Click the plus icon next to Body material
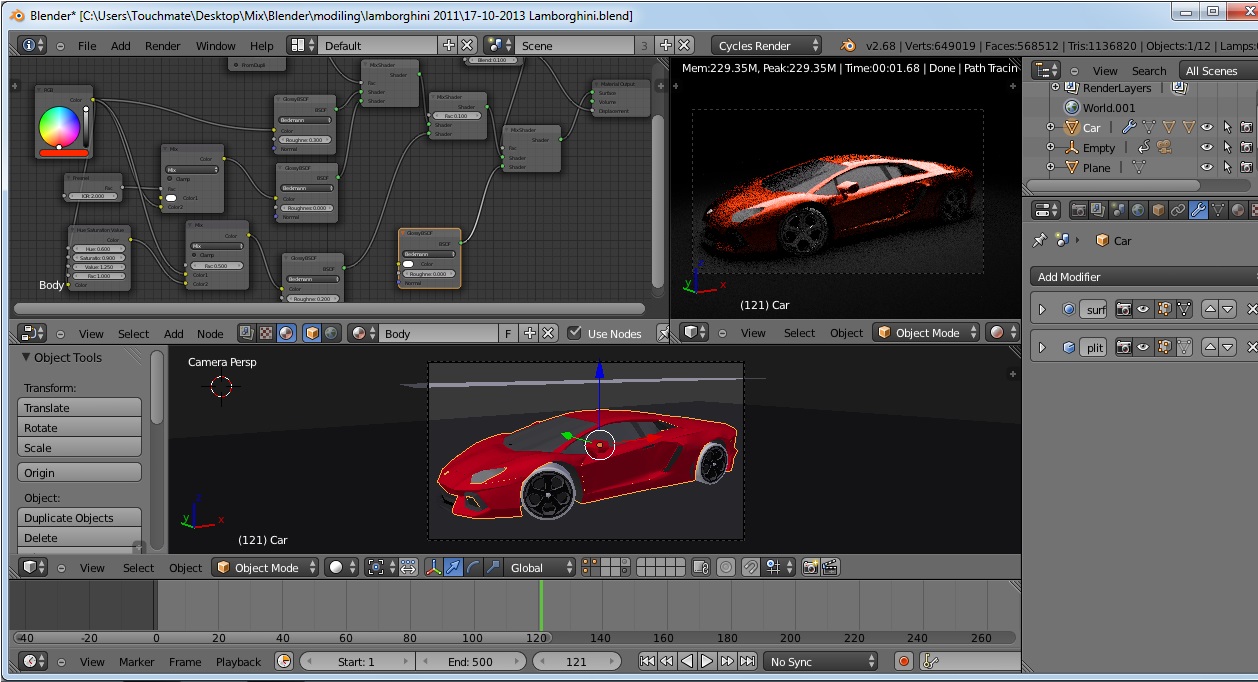 click(x=530, y=333)
